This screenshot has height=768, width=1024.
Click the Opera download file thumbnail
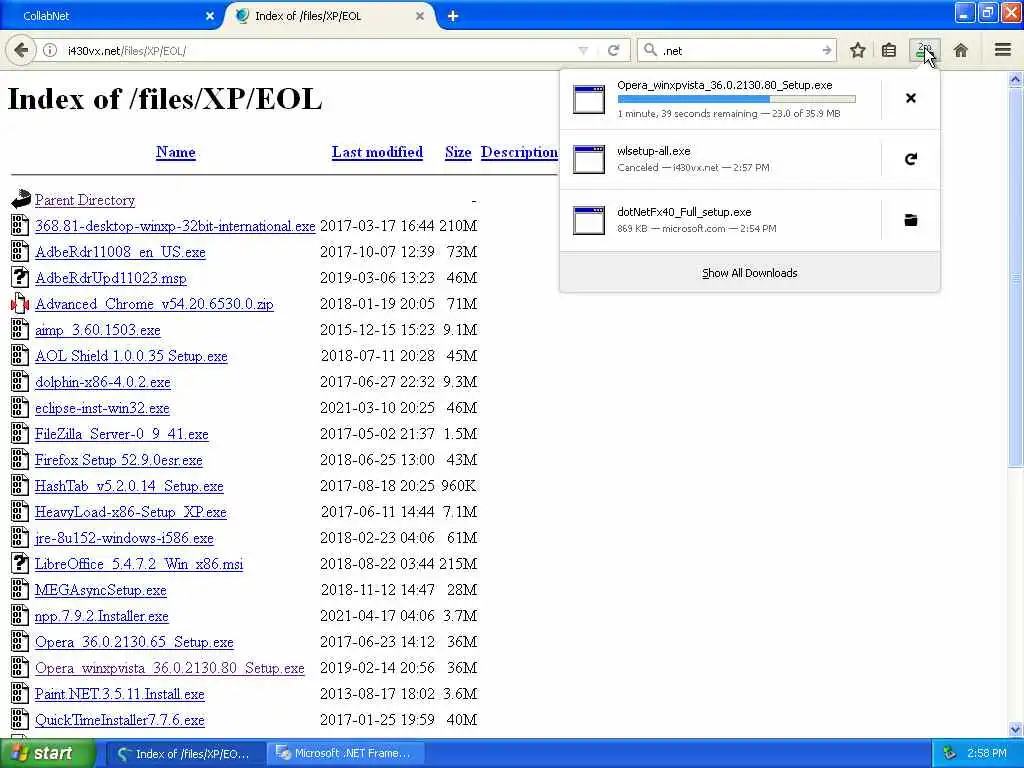click(x=588, y=99)
